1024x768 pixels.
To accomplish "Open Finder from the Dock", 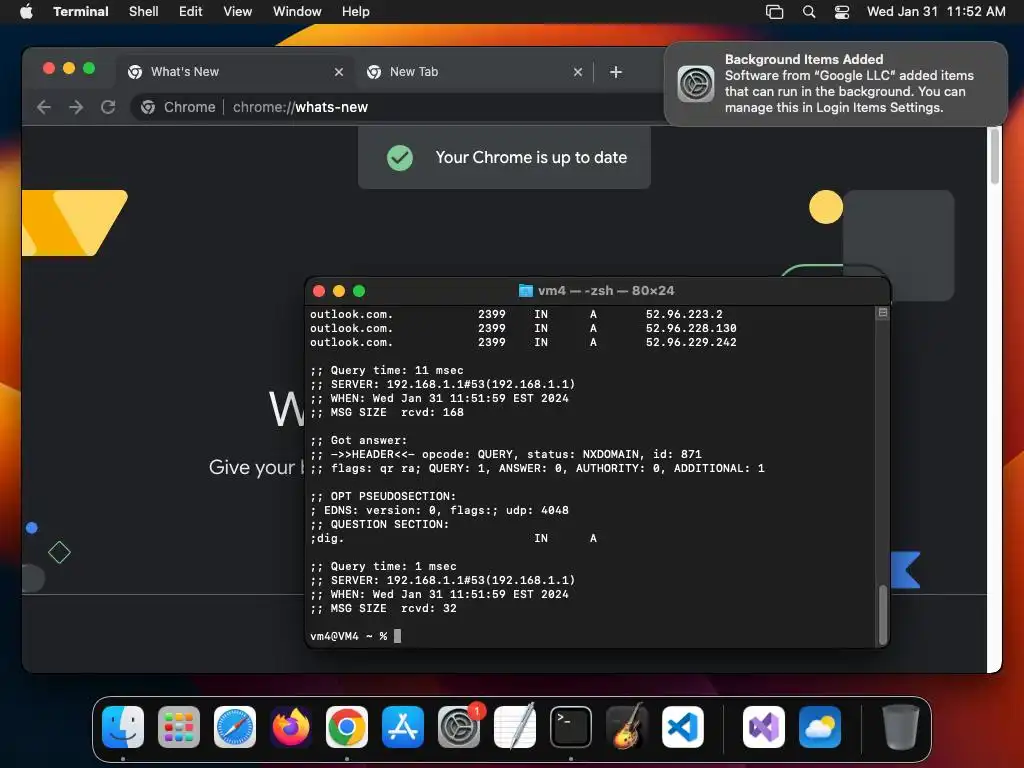I will click(x=123, y=727).
